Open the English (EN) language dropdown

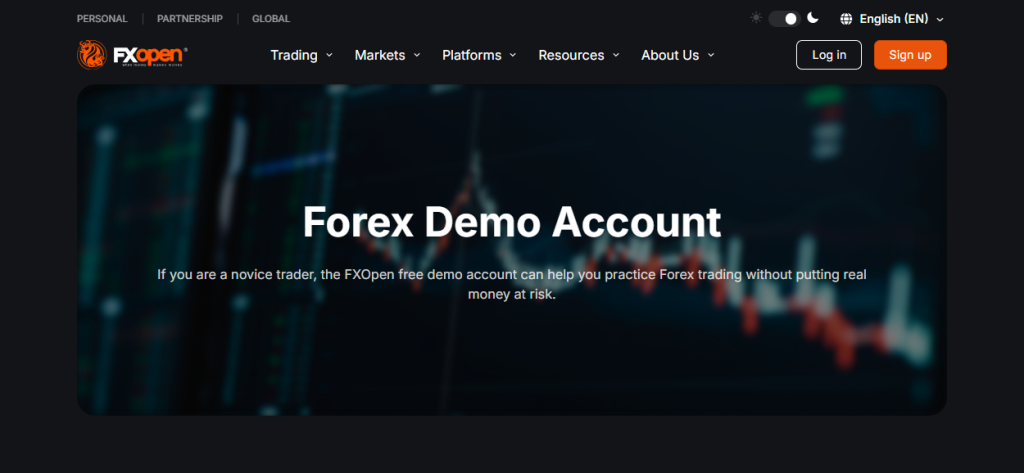pyautogui.click(x=892, y=19)
